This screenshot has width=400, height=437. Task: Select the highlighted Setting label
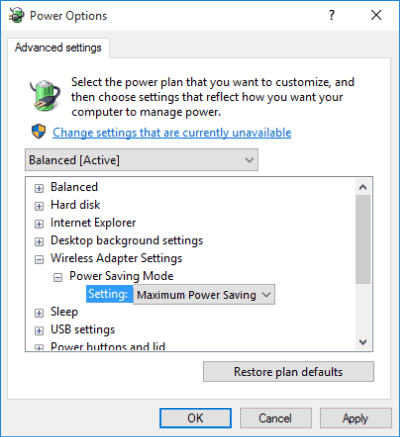[108, 294]
